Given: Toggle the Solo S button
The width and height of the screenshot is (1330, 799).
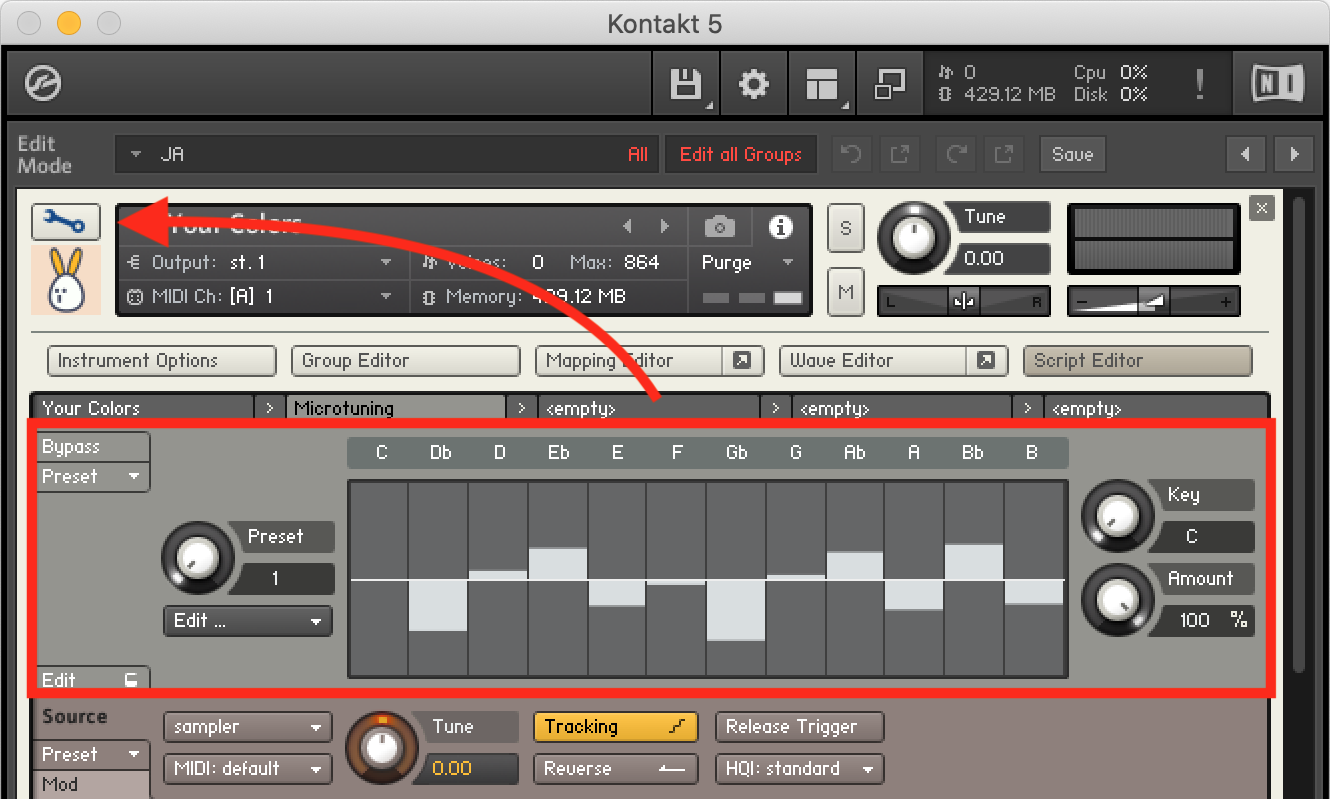Looking at the screenshot, I should 846,228.
